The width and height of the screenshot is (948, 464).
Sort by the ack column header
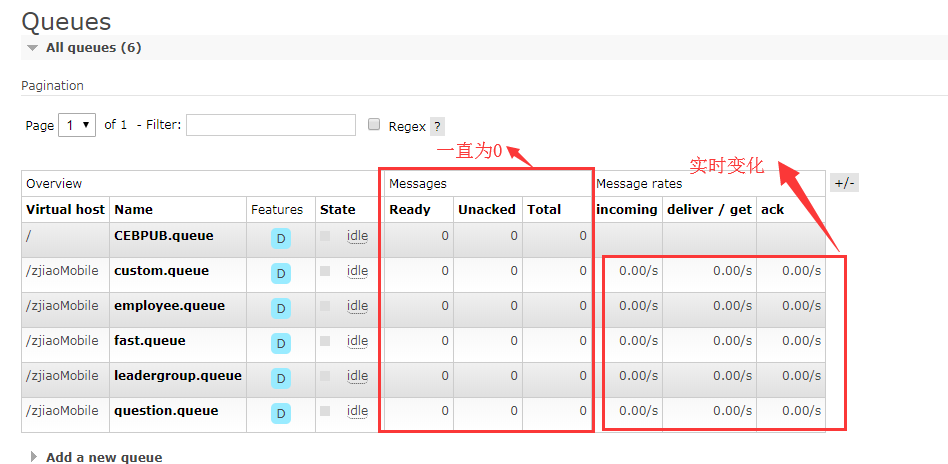(x=773, y=210)
